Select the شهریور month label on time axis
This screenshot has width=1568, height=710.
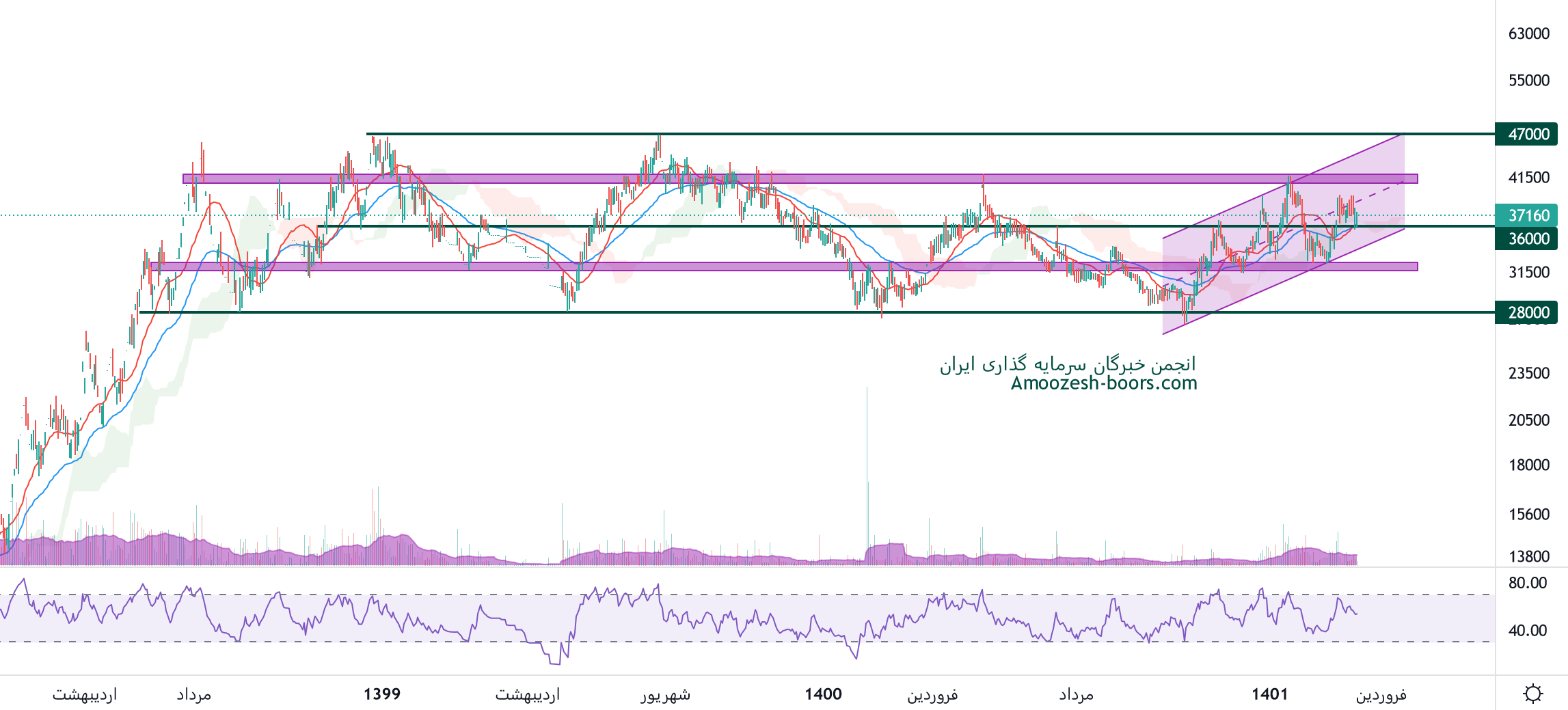665,694
